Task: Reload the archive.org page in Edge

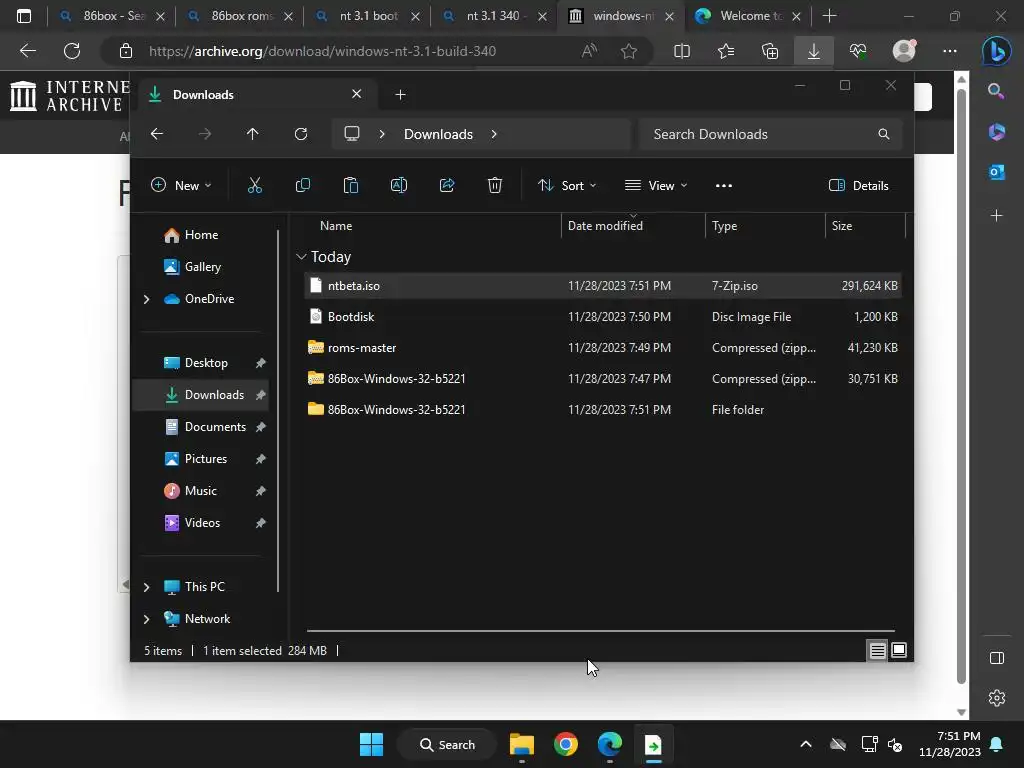Action: 72,51
